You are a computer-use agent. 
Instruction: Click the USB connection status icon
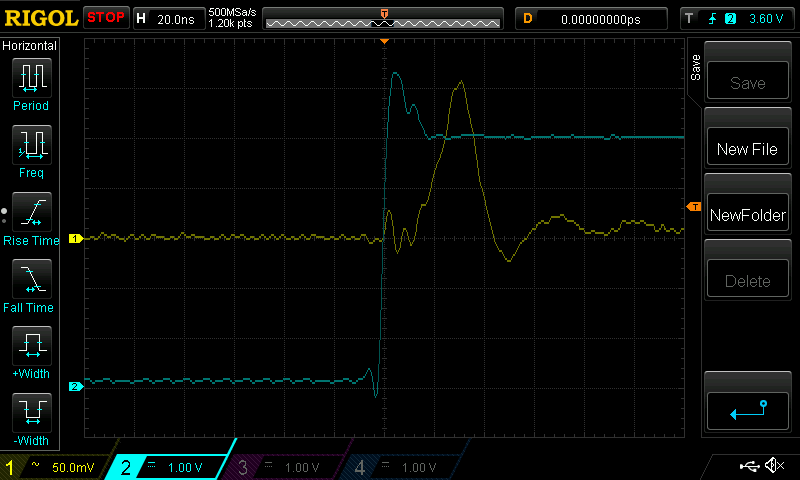(x=749, y=465)
